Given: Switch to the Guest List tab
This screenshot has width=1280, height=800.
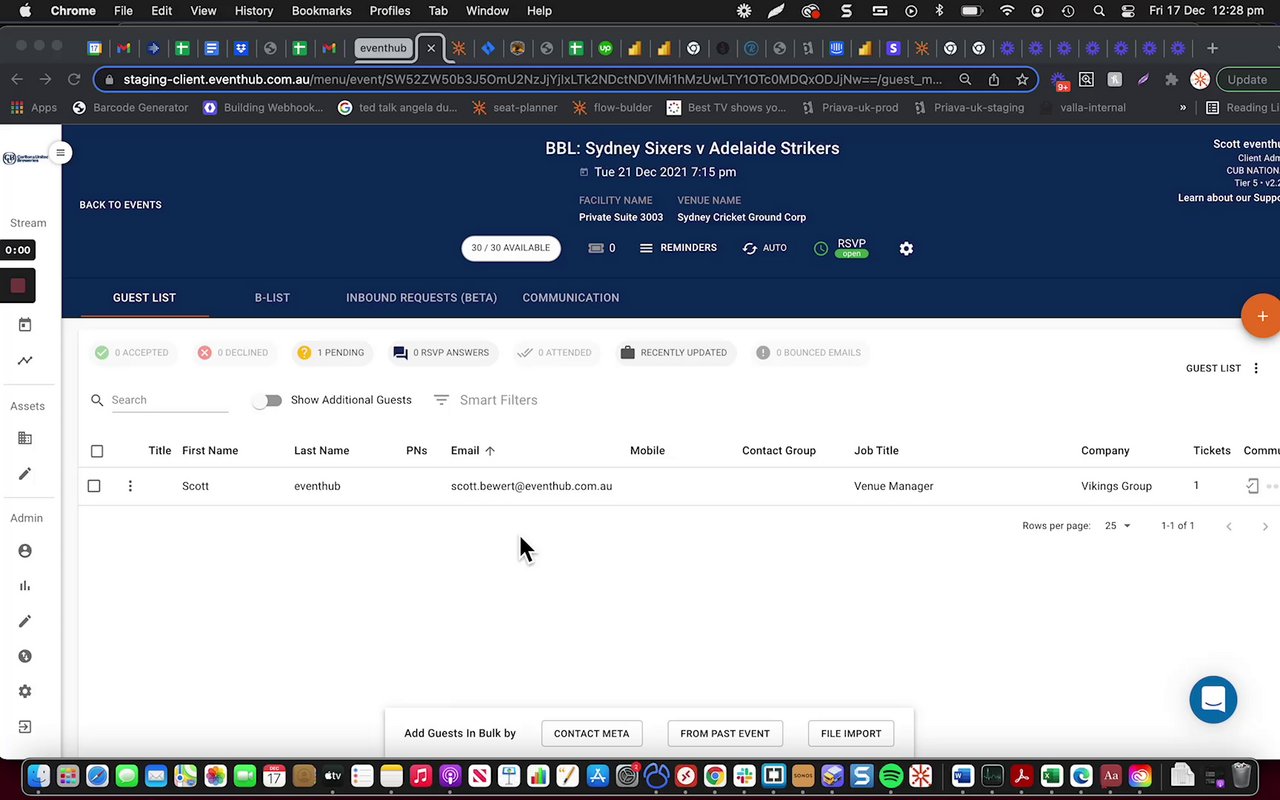Looking at the screenshot, I should 144,298.
